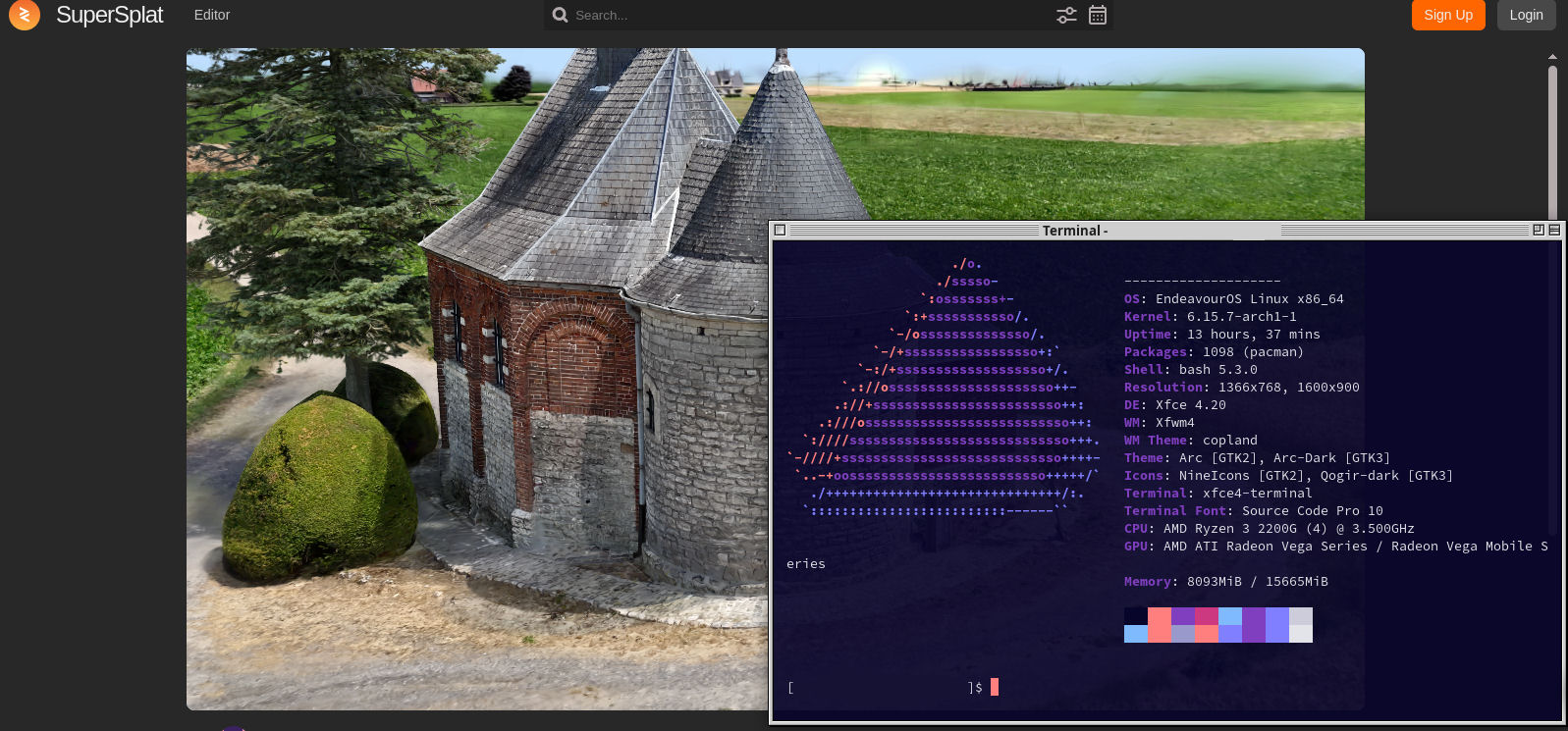
Task: Click the 'Shell: bash 5.3.0' line
Action: (1190, 370)
